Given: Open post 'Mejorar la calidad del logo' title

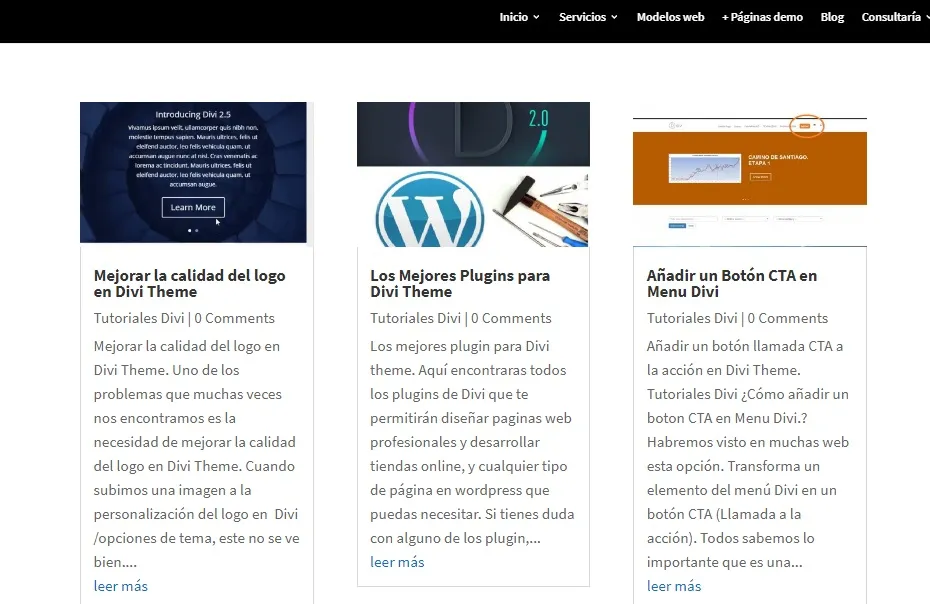Looking at the screenshot, I should click(x=189, y=283).
